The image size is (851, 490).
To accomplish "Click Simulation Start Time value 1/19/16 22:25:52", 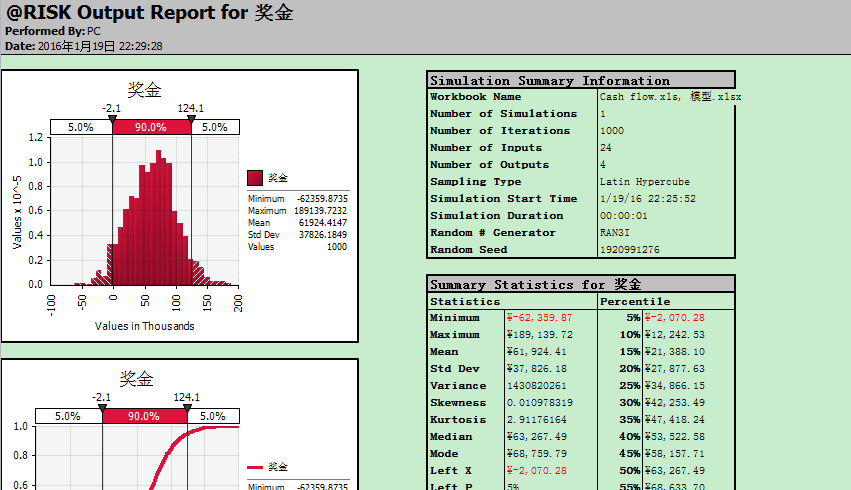I will pyautogui.click(x=647, y=199).
